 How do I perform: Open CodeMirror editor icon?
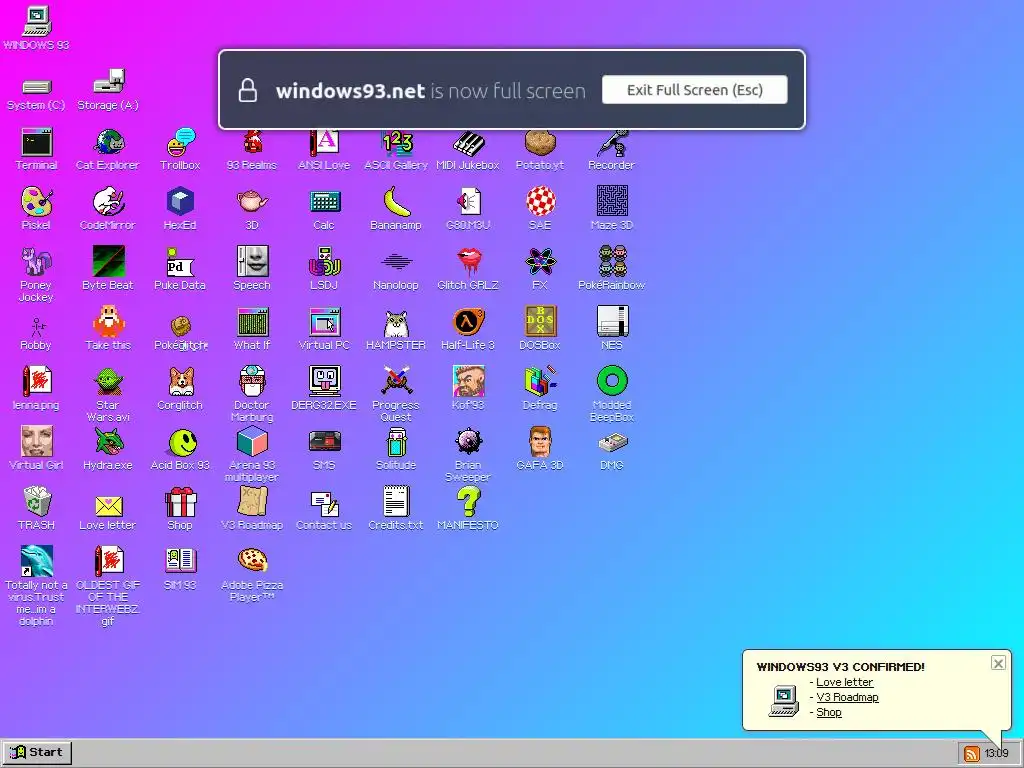108,202
